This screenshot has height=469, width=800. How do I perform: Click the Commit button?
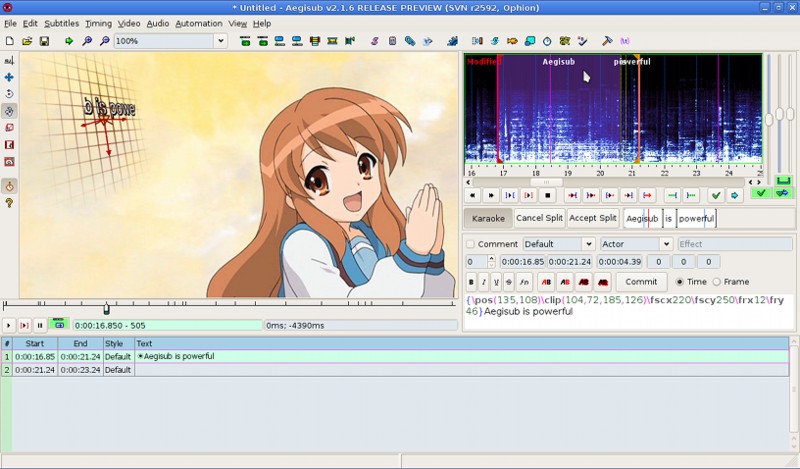tap(641, 282)
